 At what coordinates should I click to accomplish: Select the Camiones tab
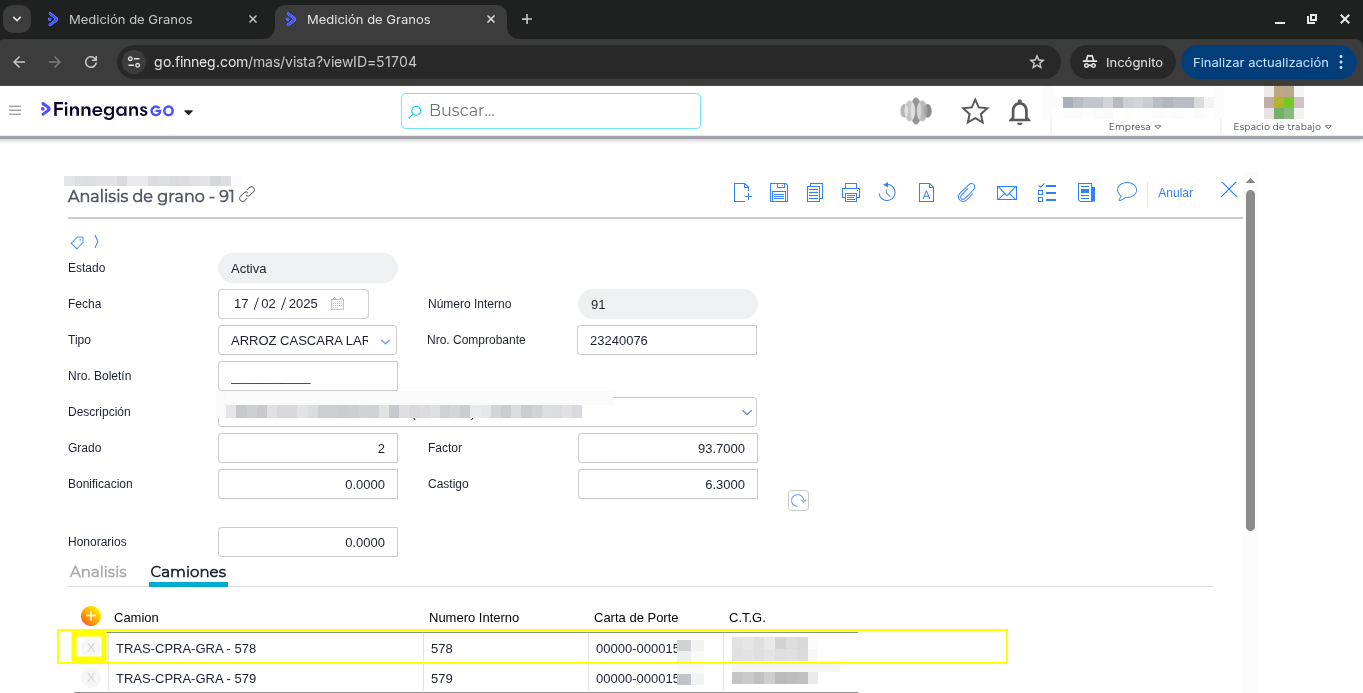[188, 572]
